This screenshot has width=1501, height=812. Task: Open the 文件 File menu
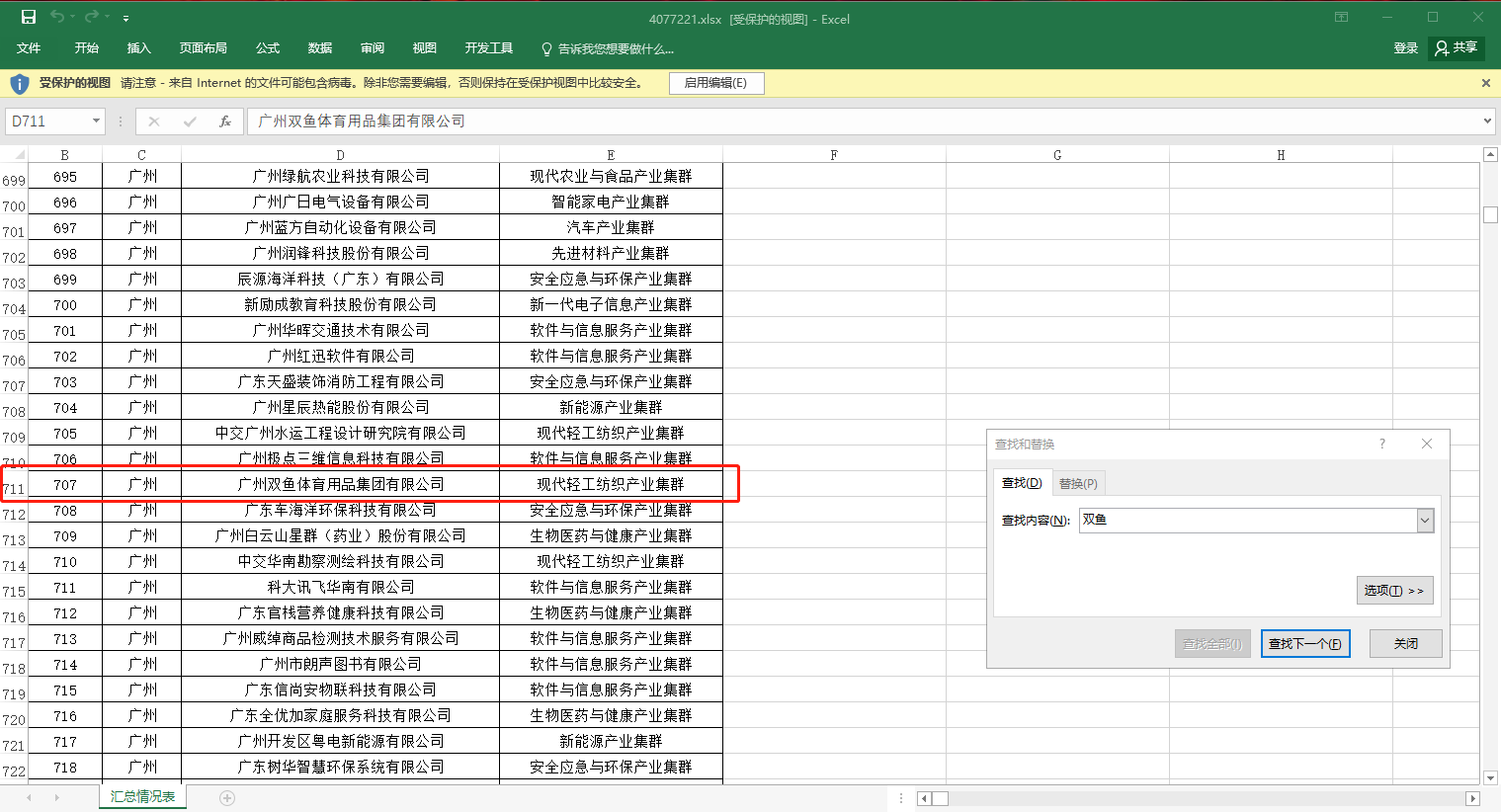29,48
